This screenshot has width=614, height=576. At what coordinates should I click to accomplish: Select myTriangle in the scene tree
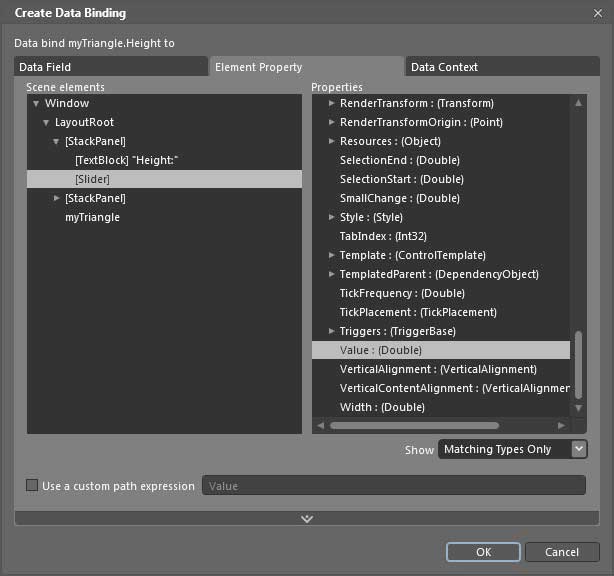(x=92, y=217)
